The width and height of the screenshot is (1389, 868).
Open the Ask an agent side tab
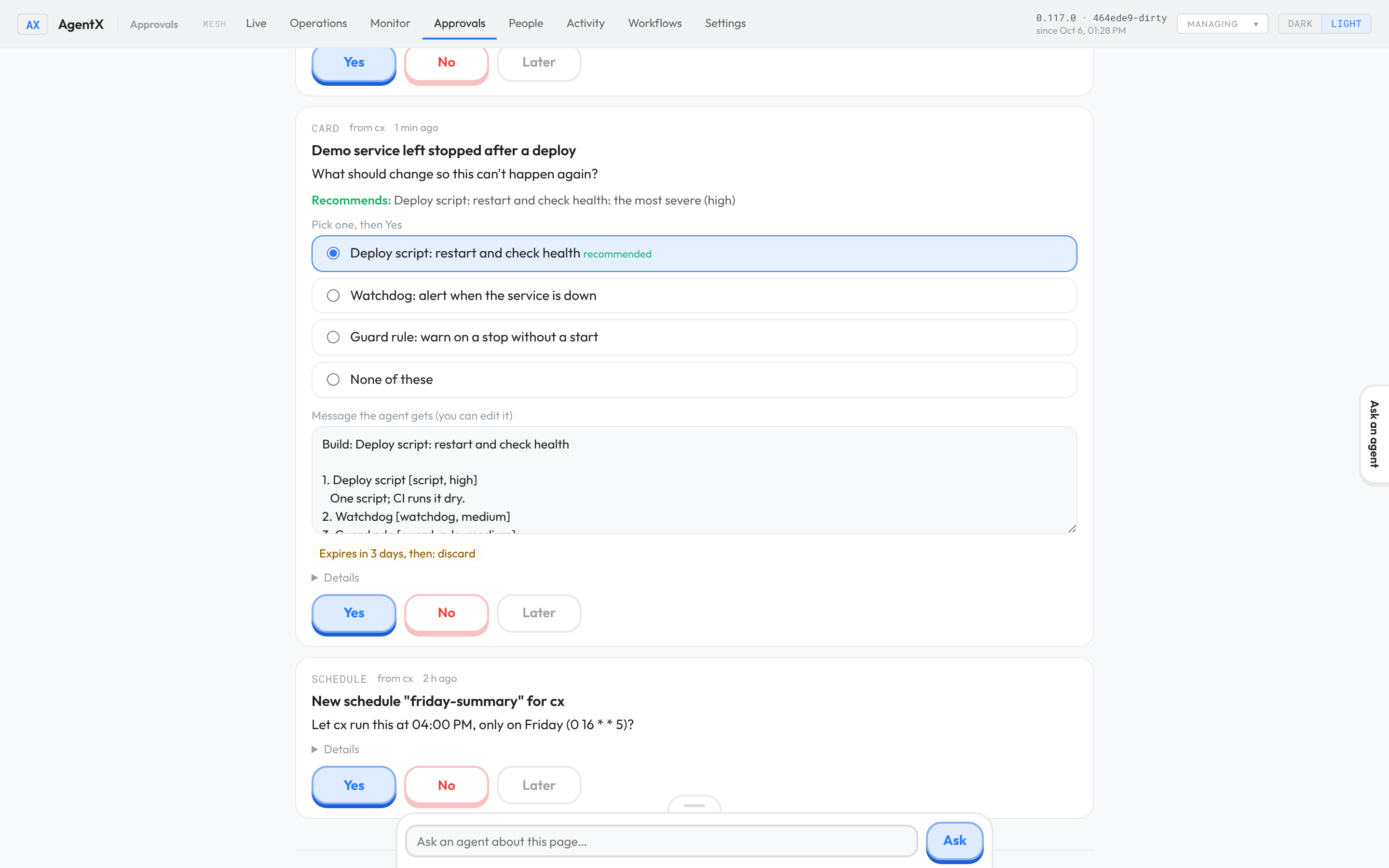pyautogui.click(x=1374, y=434)
